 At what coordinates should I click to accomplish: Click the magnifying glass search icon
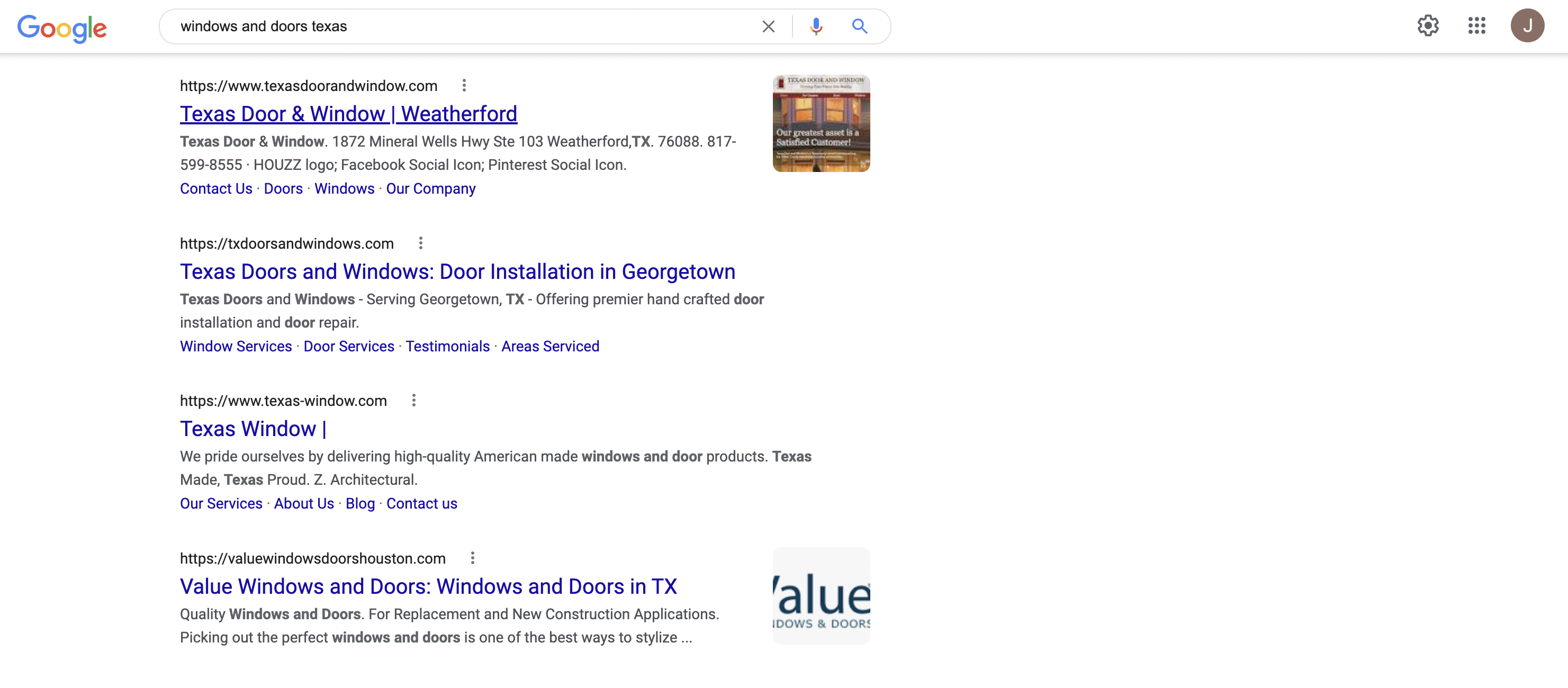[860, 26]
